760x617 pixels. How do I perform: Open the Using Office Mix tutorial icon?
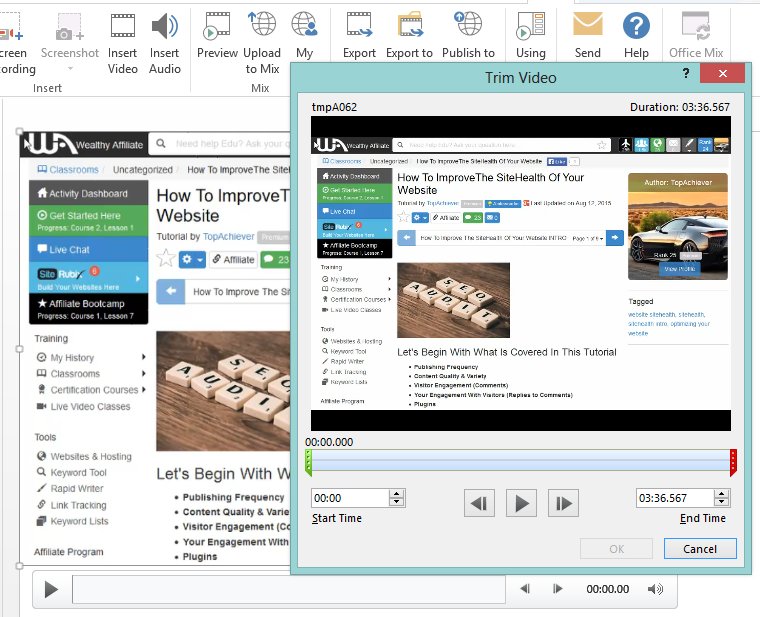[531, 25]
